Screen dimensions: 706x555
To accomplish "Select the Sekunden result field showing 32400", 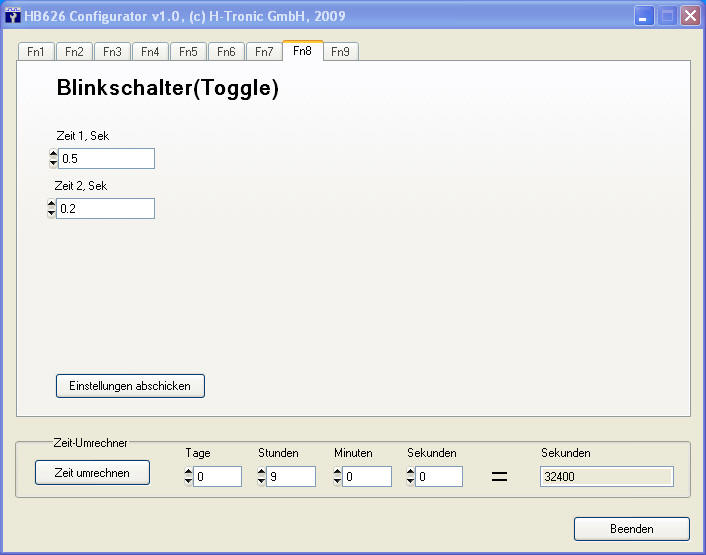I will pos(606,478).
